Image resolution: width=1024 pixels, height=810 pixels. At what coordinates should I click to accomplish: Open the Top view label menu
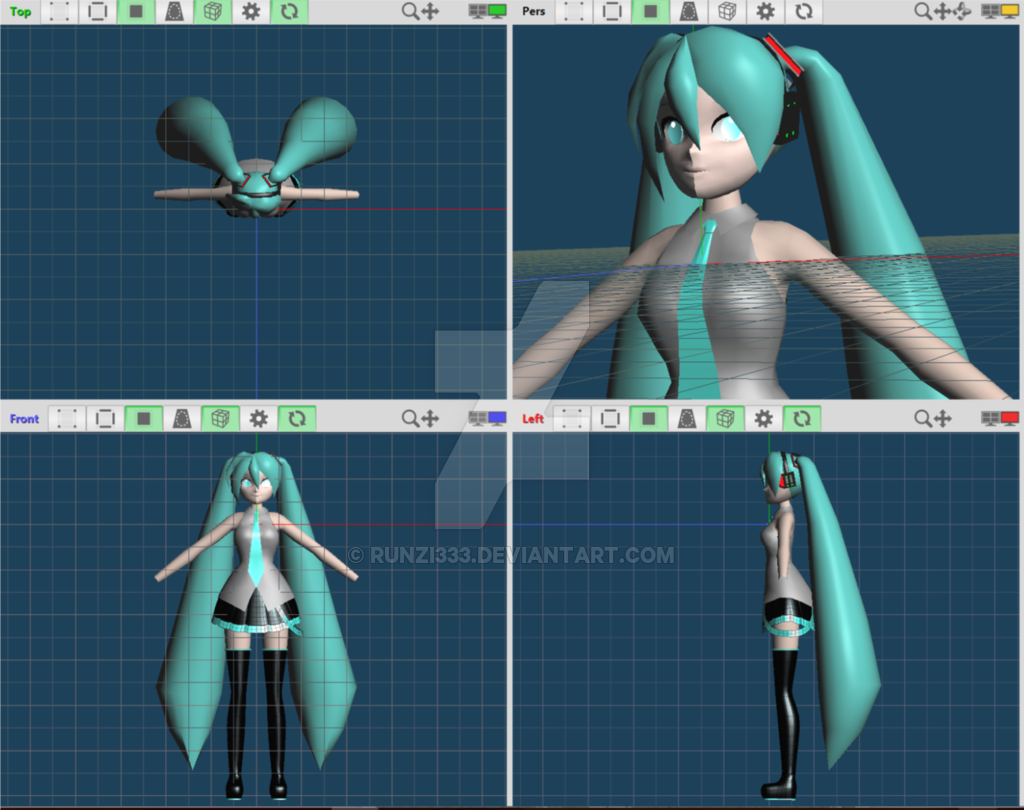20,11
